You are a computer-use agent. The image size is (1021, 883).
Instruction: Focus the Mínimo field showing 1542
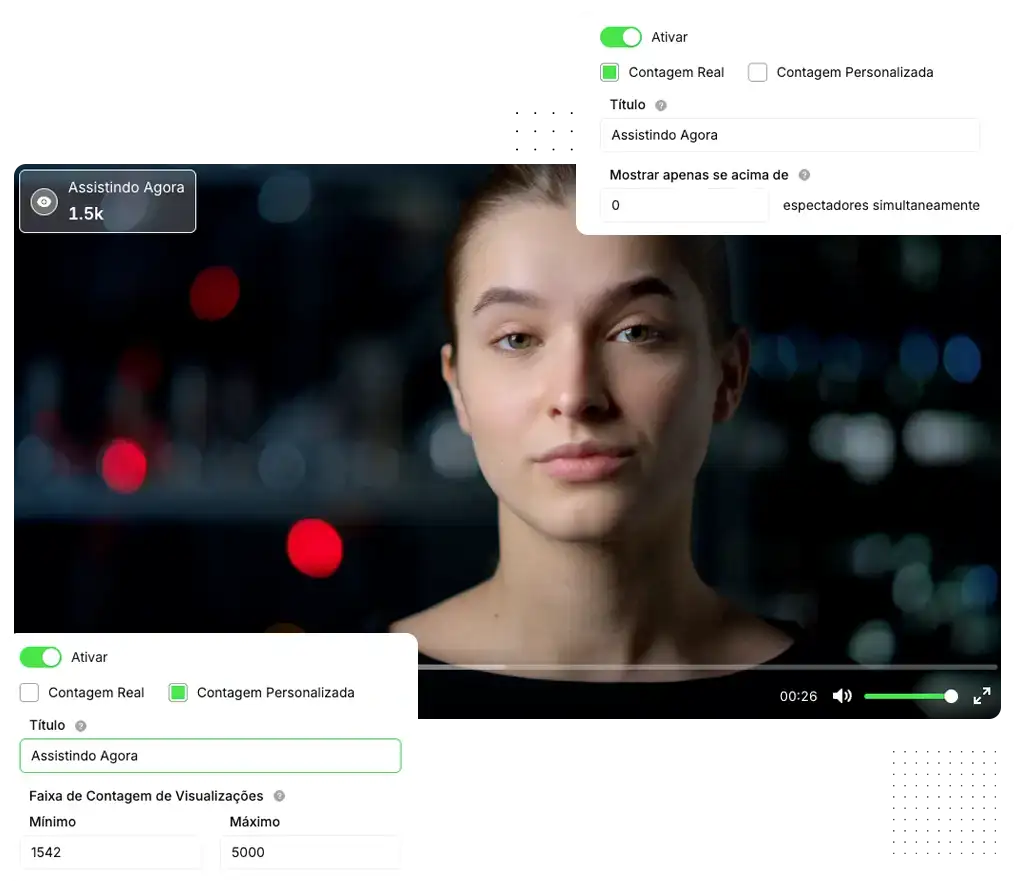(x=111, y=852)
